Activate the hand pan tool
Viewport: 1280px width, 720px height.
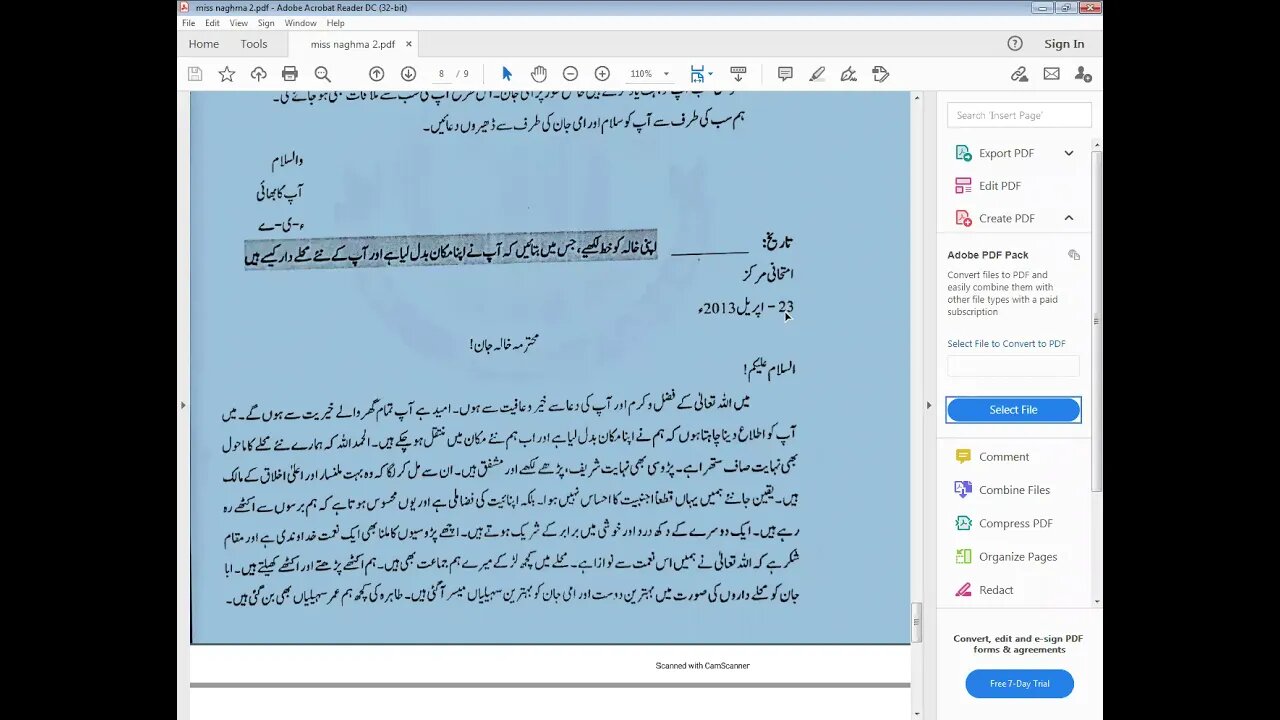tap(538, 74)
